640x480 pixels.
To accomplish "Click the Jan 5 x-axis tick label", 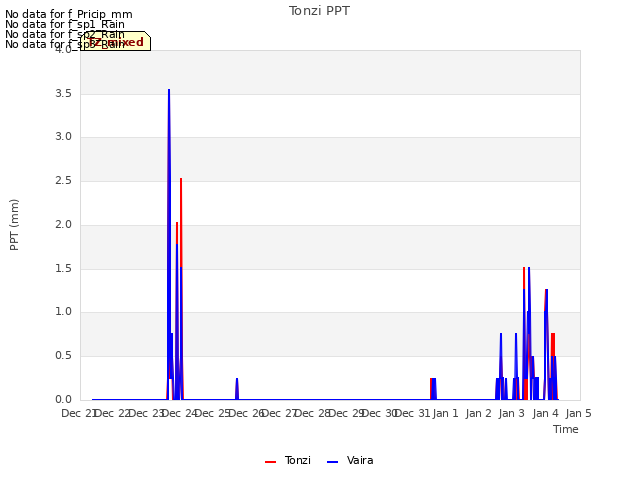I will point(578,413).
